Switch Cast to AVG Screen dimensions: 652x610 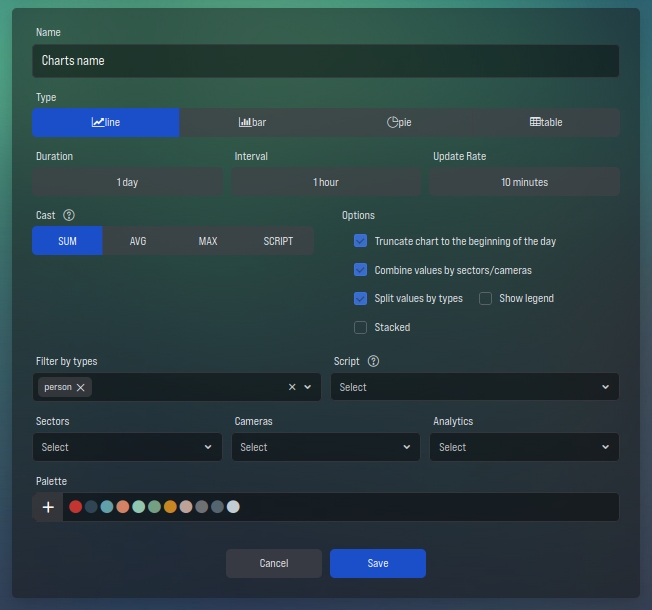click(x=138, y=241)
